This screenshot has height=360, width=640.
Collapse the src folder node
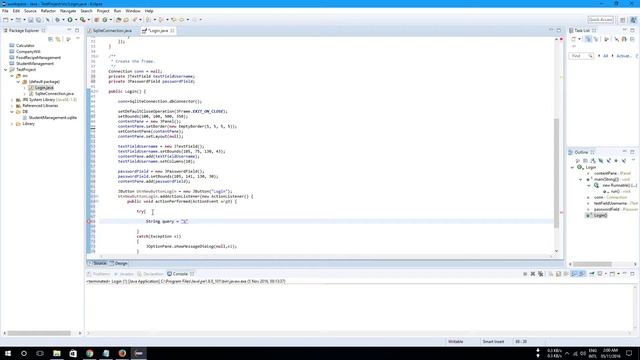12,76
